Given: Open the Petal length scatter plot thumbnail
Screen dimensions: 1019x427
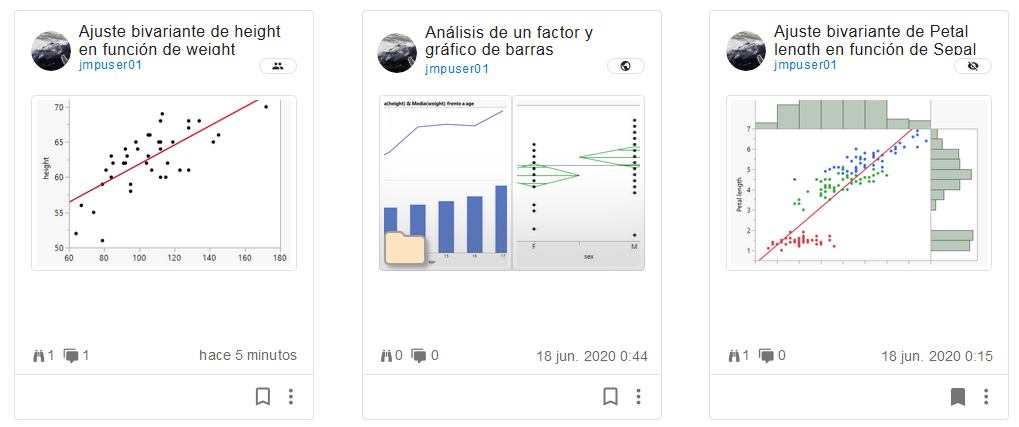Looking at the screenshot, I should pyautogui.click(x=859, y=182).
